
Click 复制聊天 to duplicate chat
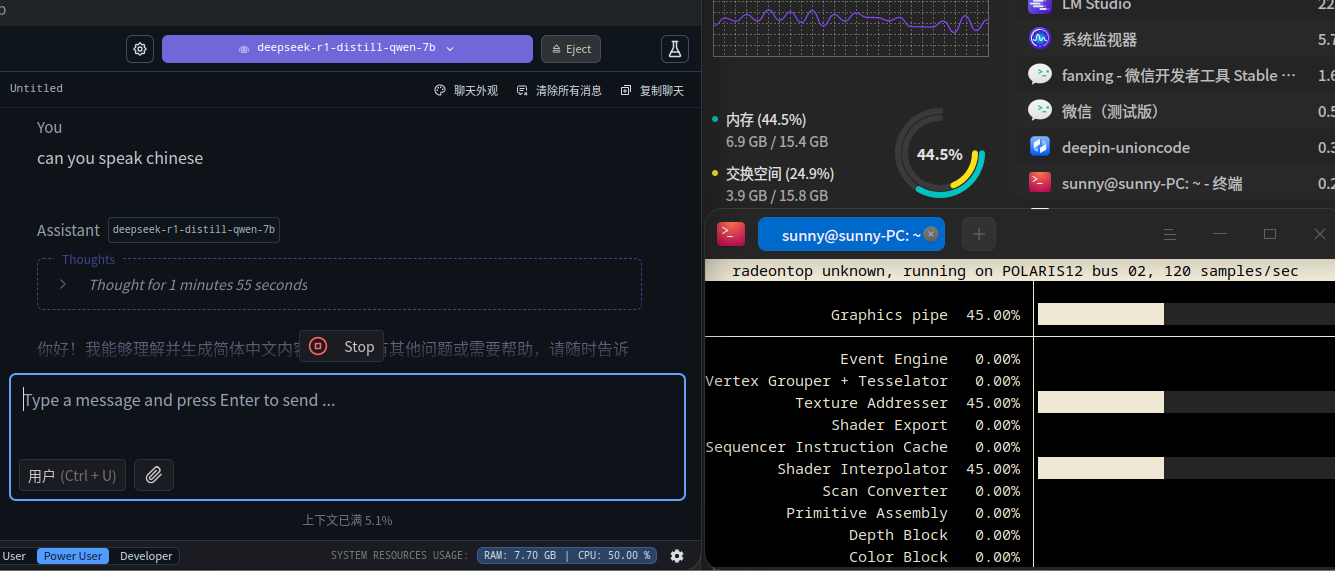pos(652,90)
